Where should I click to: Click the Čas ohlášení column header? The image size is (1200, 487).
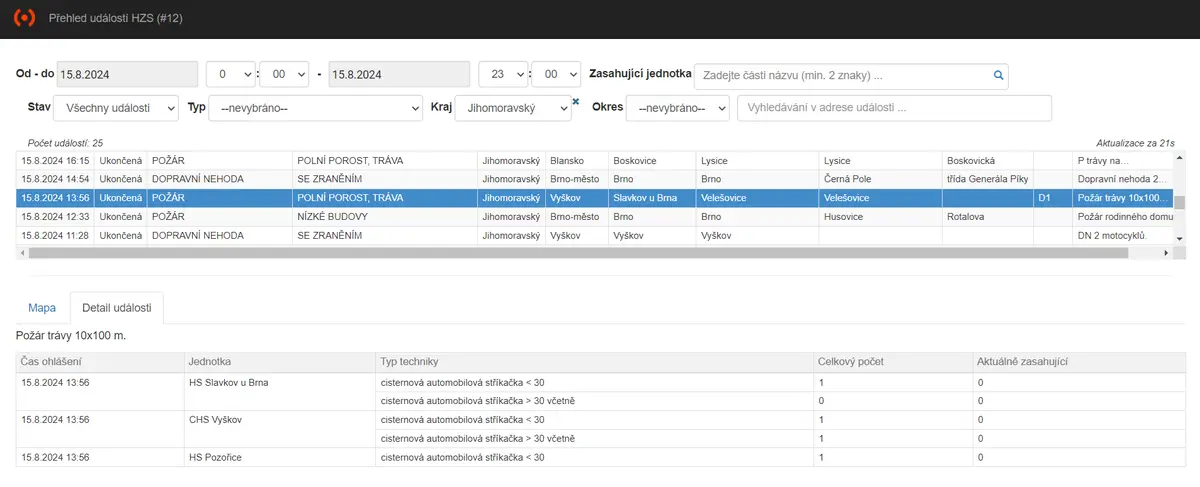click(100, 360)
